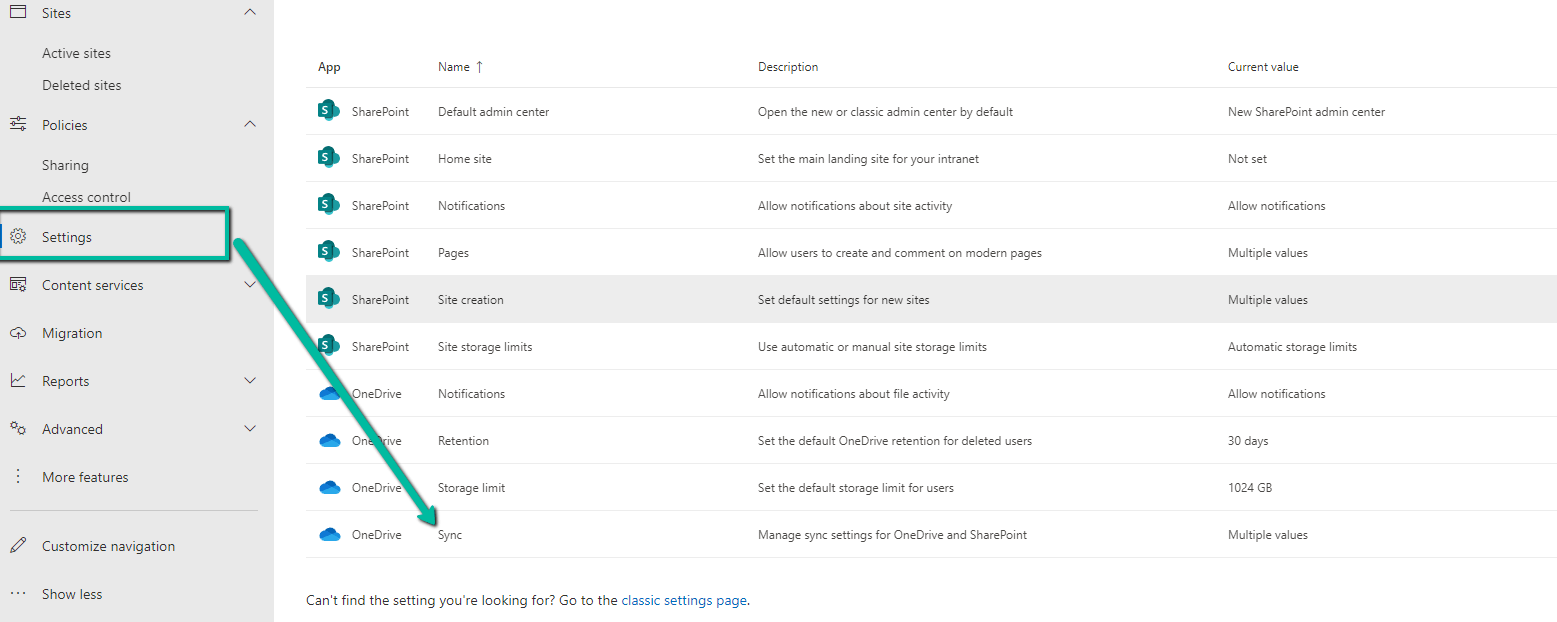This screenshot has height=622, width=1557.
Task: Collapse the Sites section chevron
Action: 250,13
